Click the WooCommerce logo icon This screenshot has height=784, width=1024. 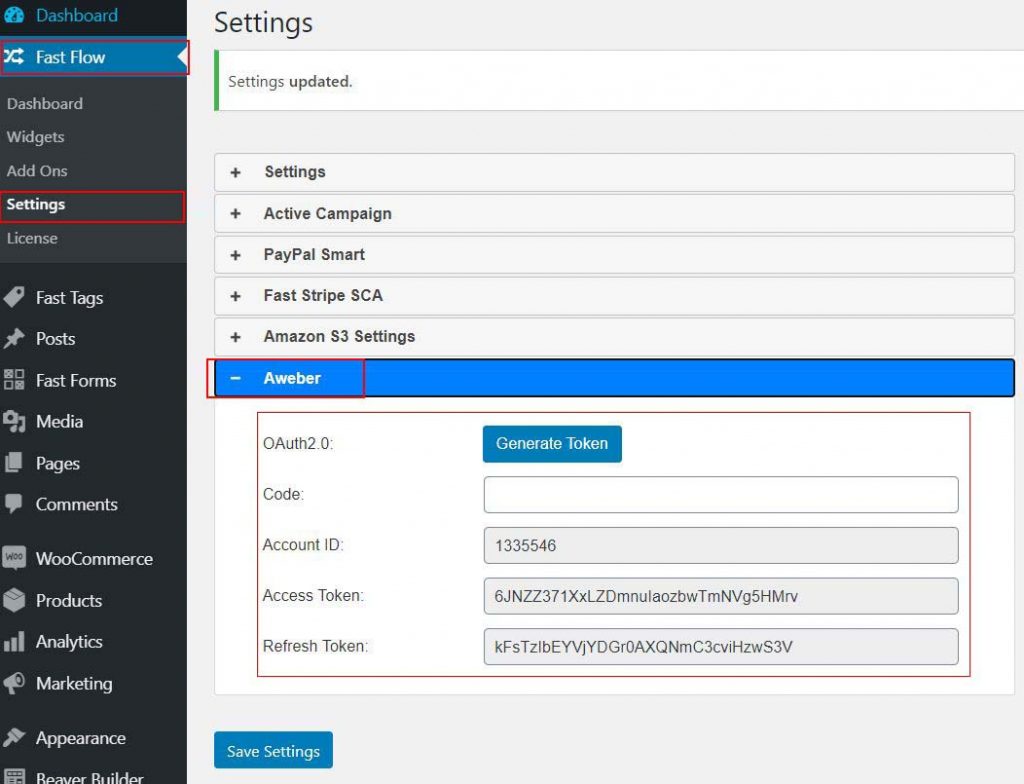pos(14,558)
